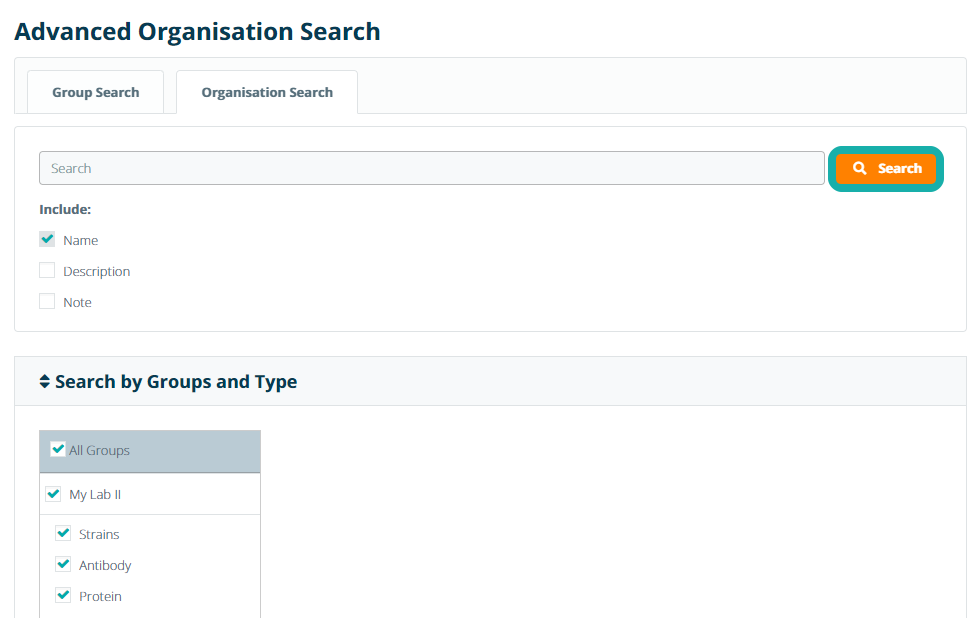Click the up-down arrows icon beside Search by Groups
Viewport: 975px width, 618px height.
[44, 382]
